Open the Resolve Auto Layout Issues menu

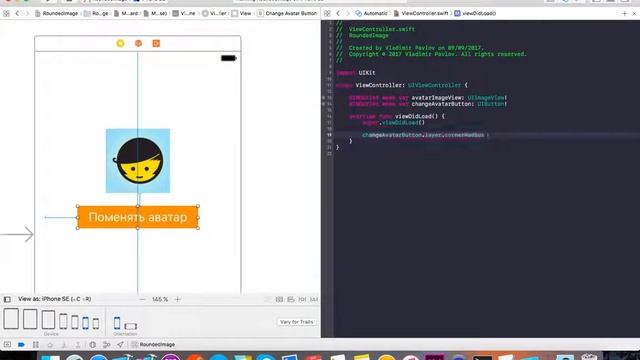[x=313, y=299]
